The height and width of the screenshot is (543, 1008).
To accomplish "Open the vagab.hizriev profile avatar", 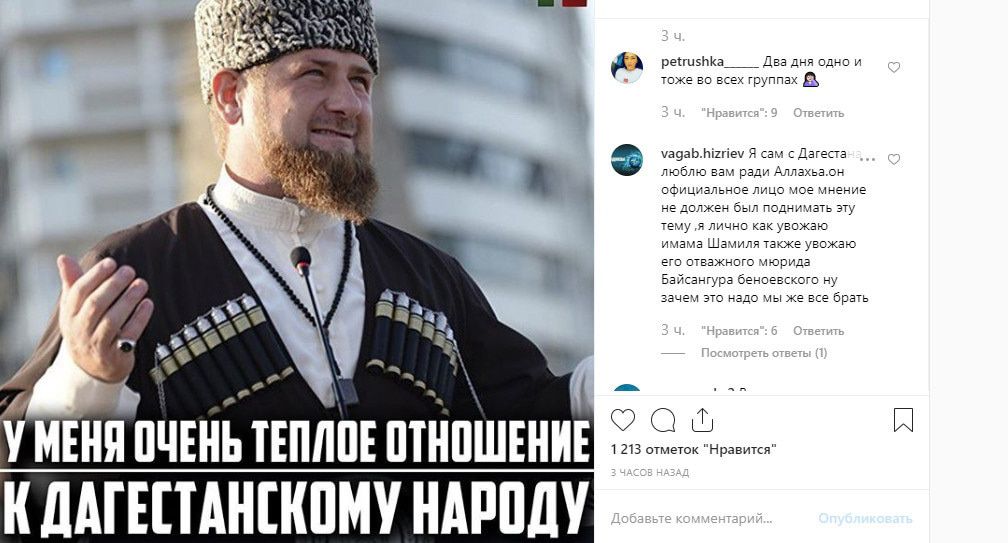I will pos(627,159).
